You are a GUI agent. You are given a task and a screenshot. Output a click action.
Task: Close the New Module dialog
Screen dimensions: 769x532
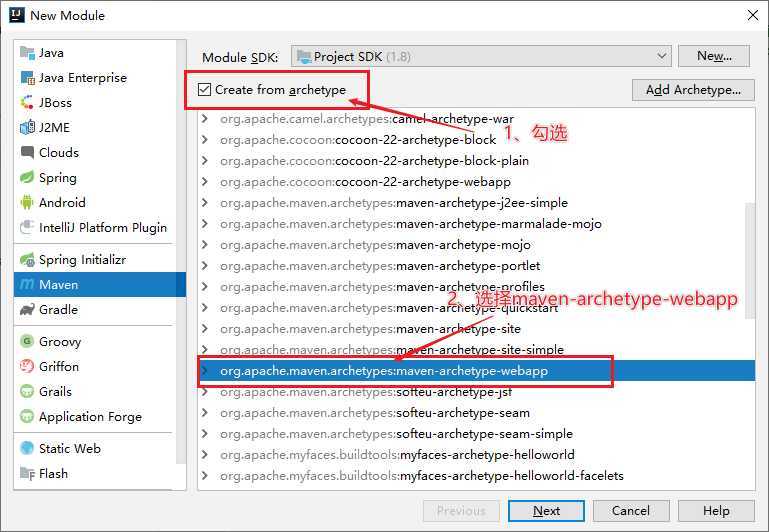[752, 15]
